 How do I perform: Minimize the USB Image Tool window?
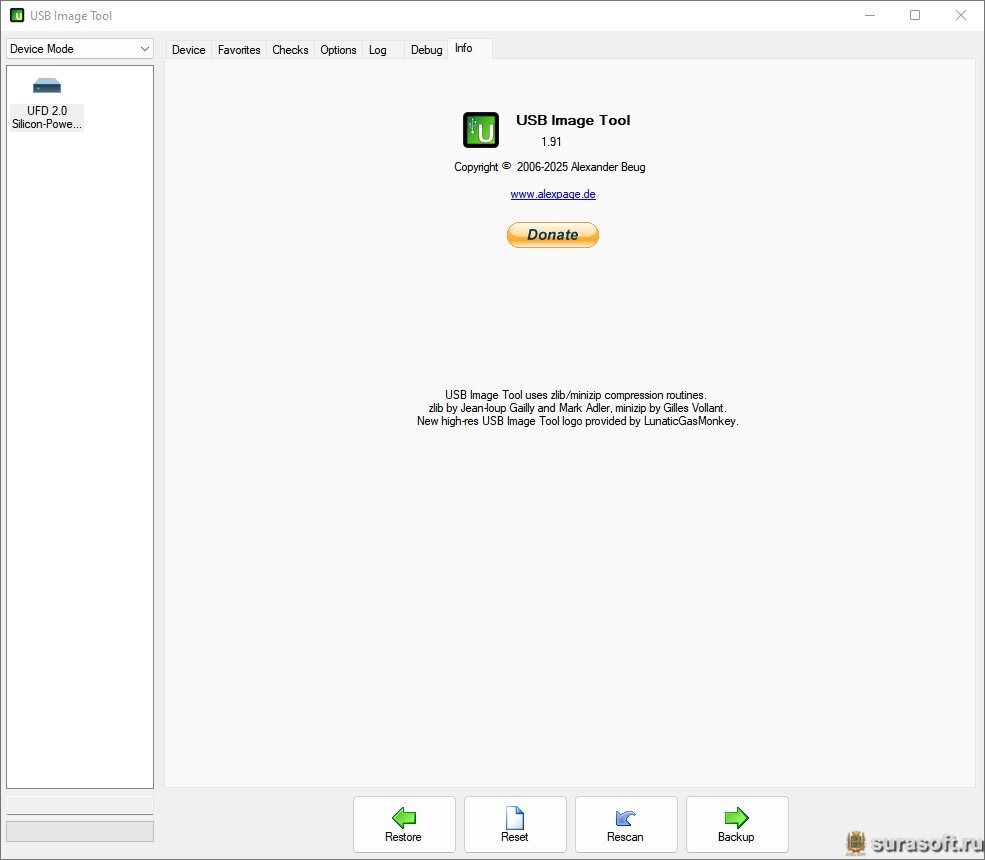(870, 16)
